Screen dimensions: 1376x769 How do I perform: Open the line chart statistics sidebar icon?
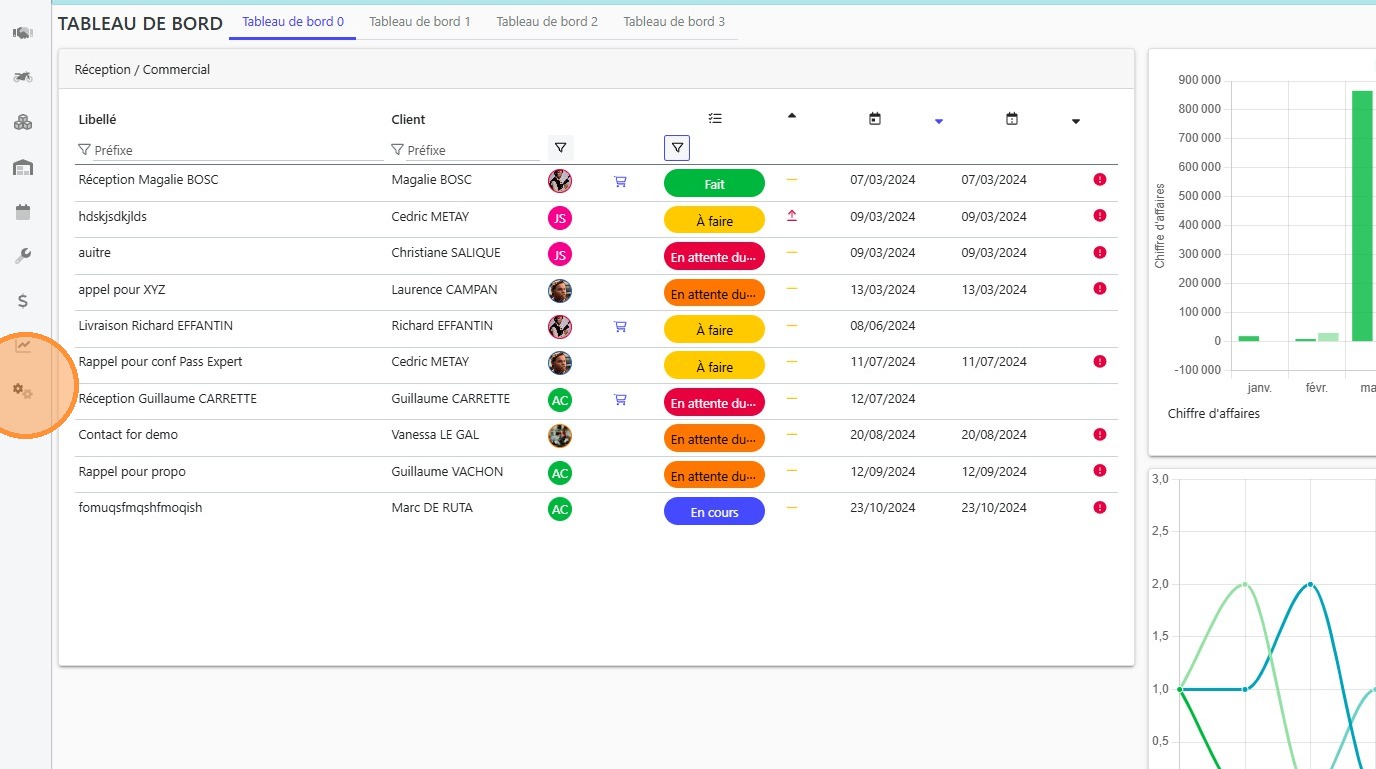(22, 346)
